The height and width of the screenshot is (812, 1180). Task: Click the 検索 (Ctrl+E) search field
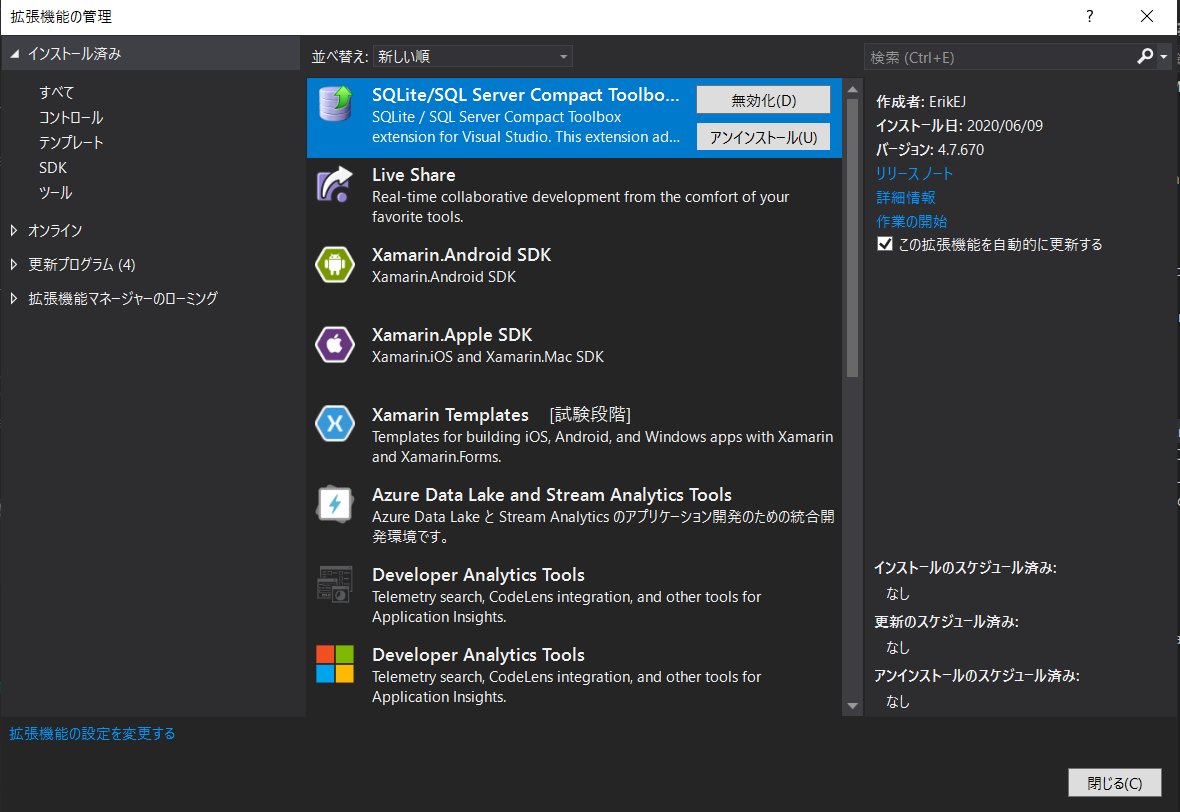(999, 57)
